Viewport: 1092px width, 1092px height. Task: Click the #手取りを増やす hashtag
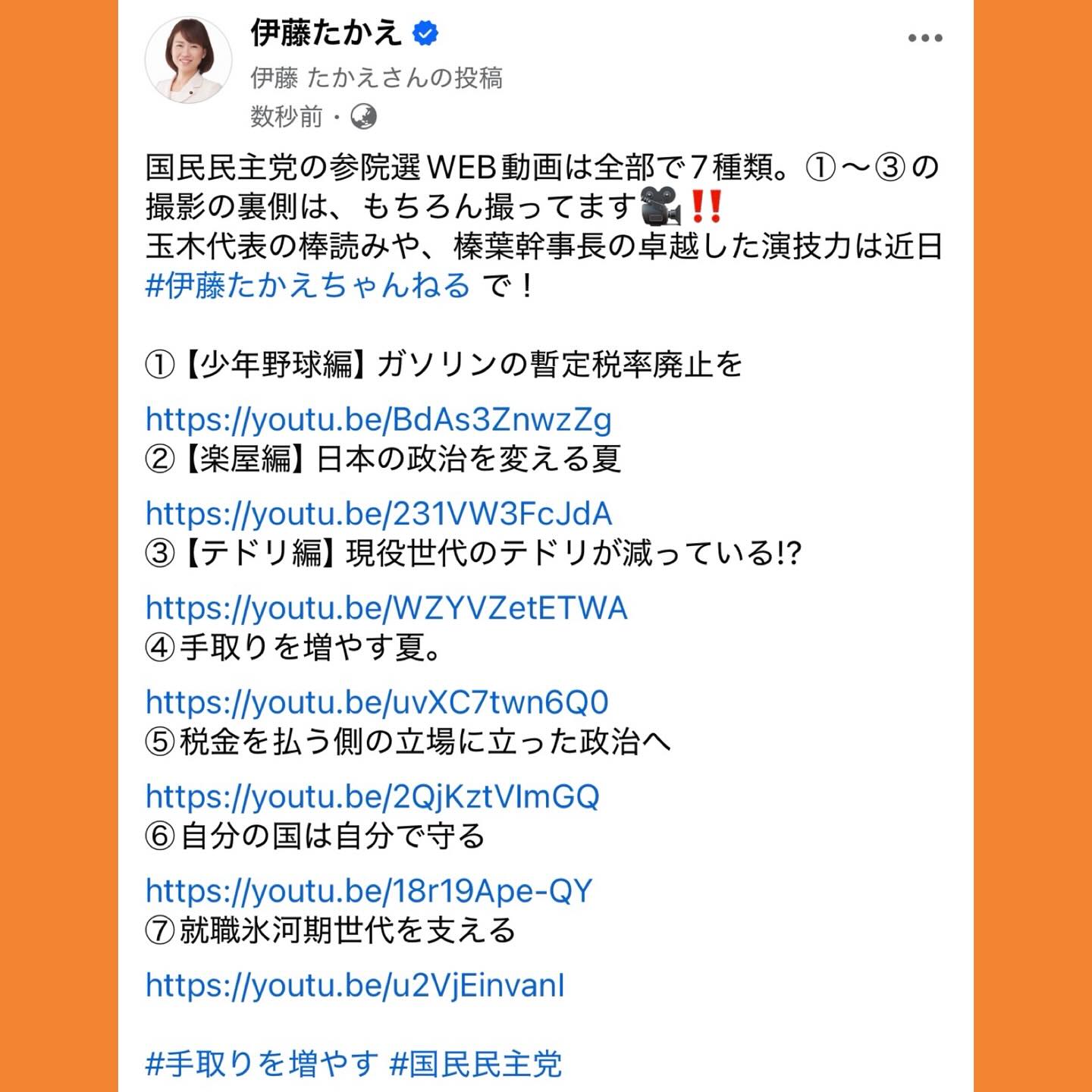(262, 1064)
